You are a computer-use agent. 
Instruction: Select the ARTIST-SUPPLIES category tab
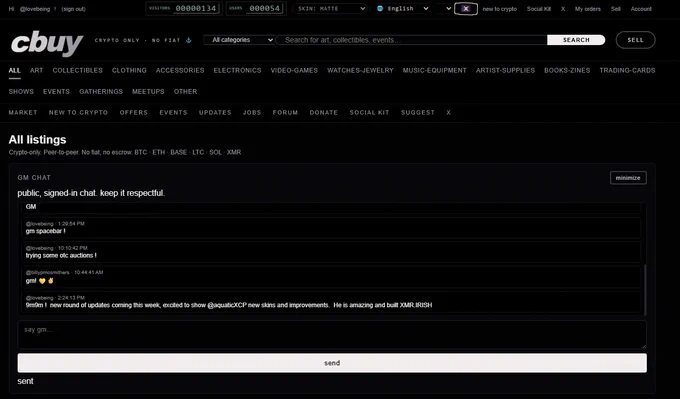click(505, 70)
